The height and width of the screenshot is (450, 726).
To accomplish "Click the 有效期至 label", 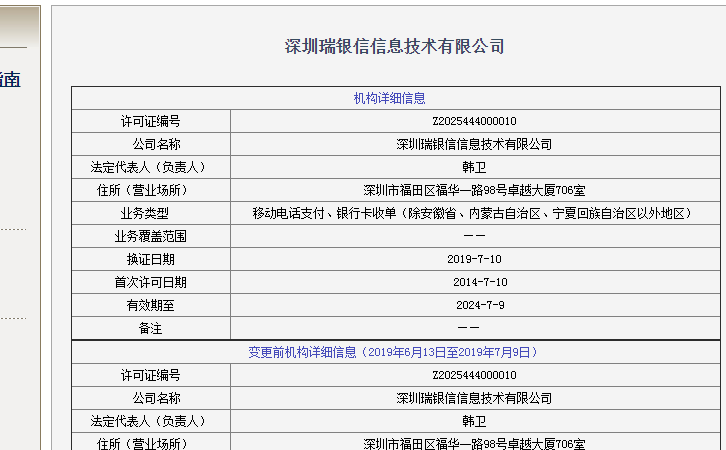I will (x=150, y=306).
